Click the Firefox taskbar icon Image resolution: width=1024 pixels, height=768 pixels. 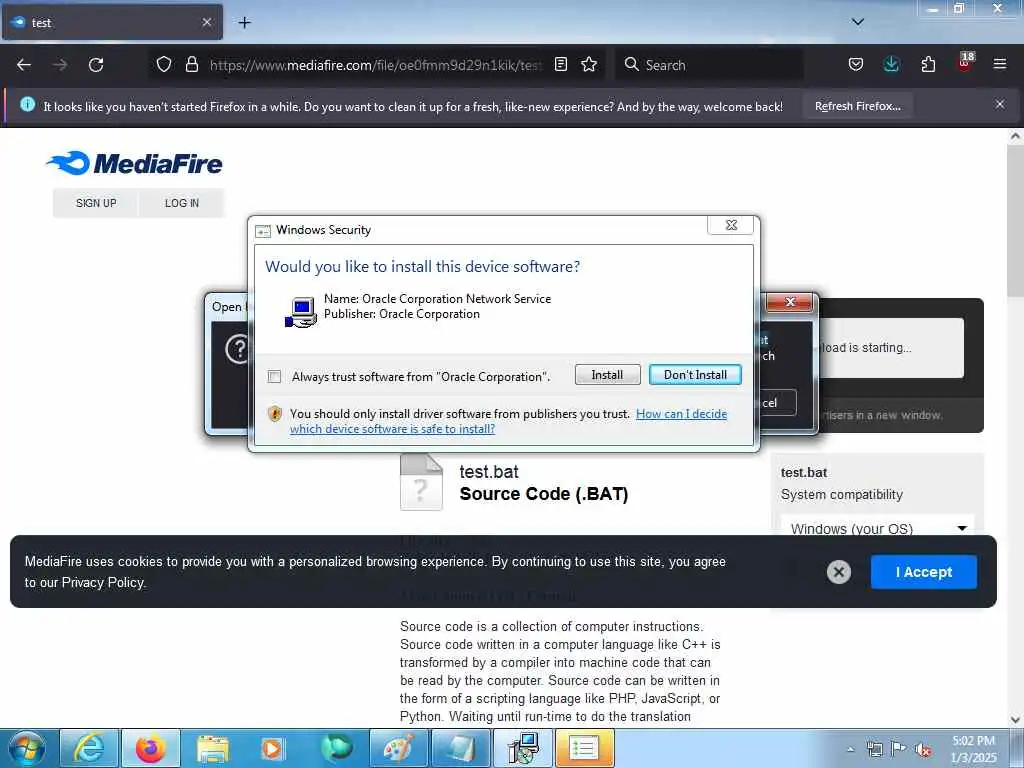(x=151, y=748)
